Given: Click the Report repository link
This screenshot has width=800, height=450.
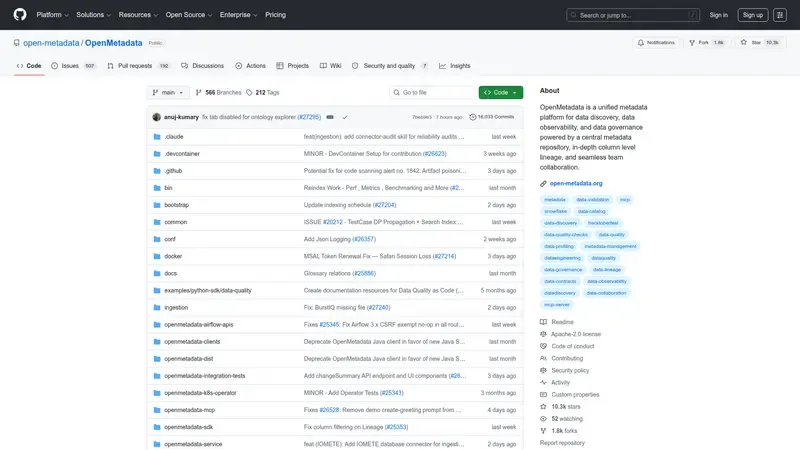Looking at the screenshot, I should 562,443.
